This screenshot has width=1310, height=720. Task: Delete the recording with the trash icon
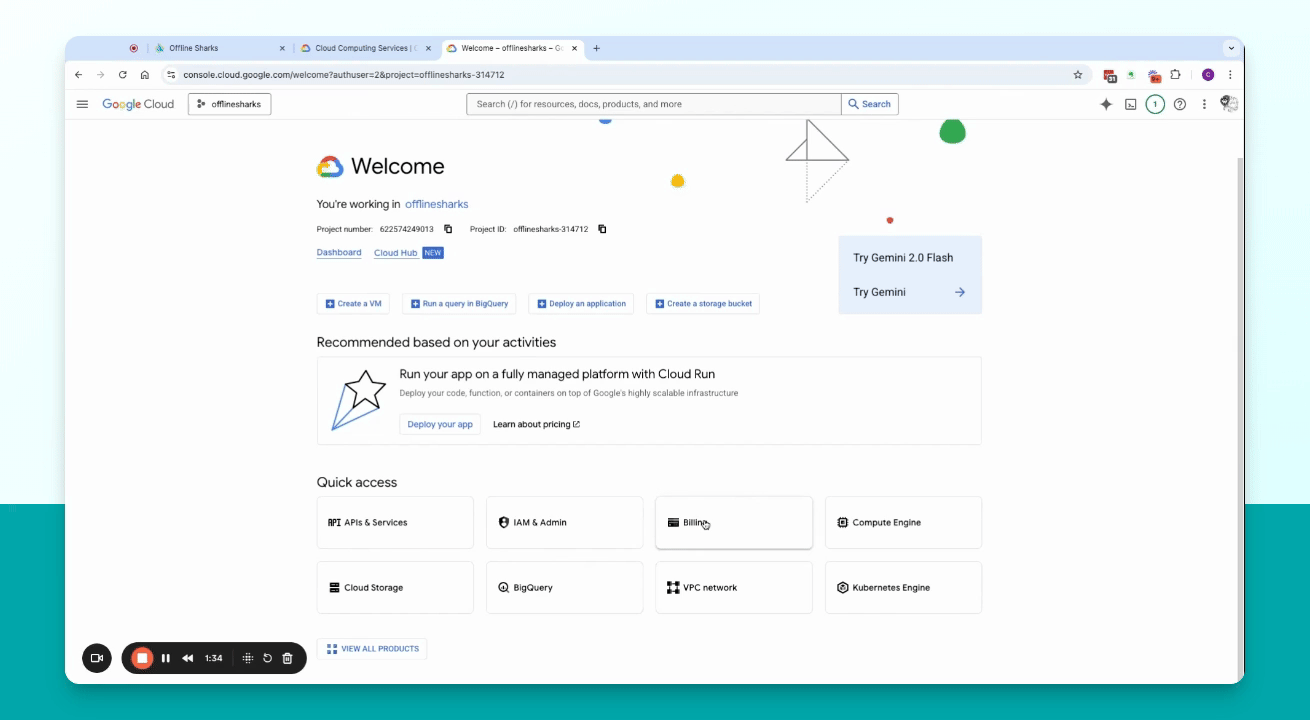(x=288, y=658)
